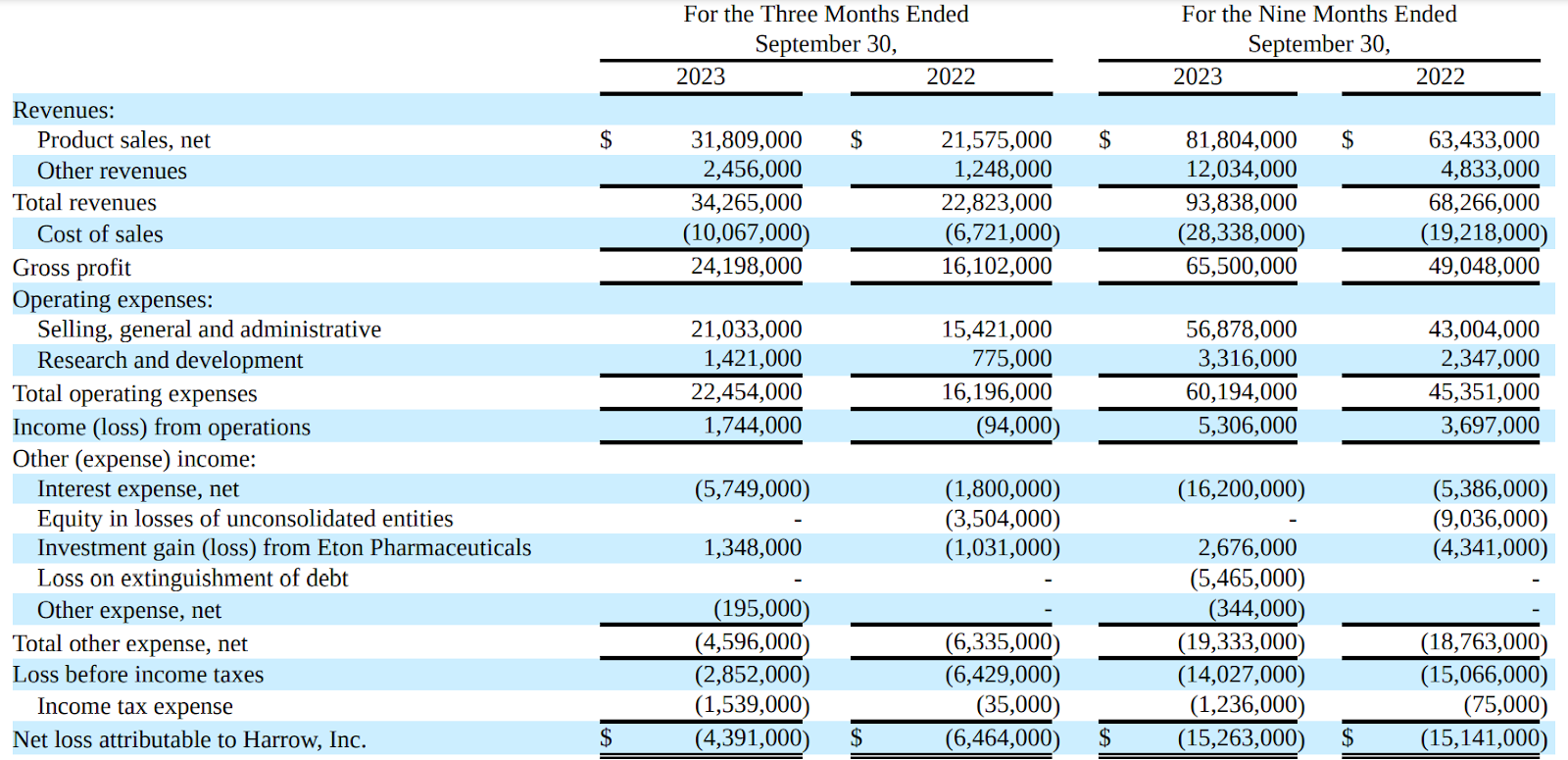This screenshot has width=1568, height=760.
Task: Click SG&A value 56,878,000
Action: (x=1241, y=329)
